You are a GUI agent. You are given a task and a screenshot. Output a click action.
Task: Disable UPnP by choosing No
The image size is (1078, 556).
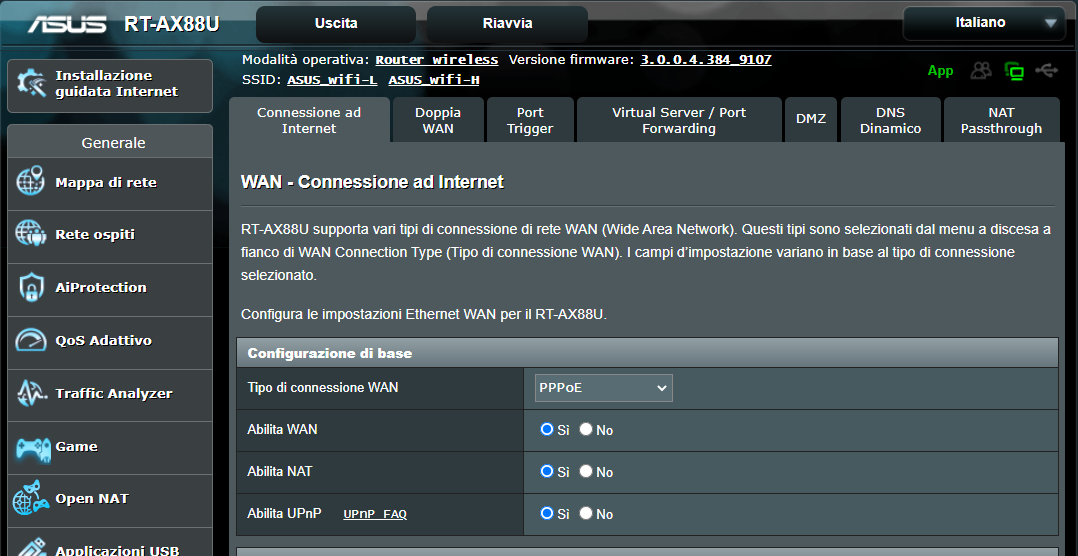pyautogui.click(x=586, y=513)
